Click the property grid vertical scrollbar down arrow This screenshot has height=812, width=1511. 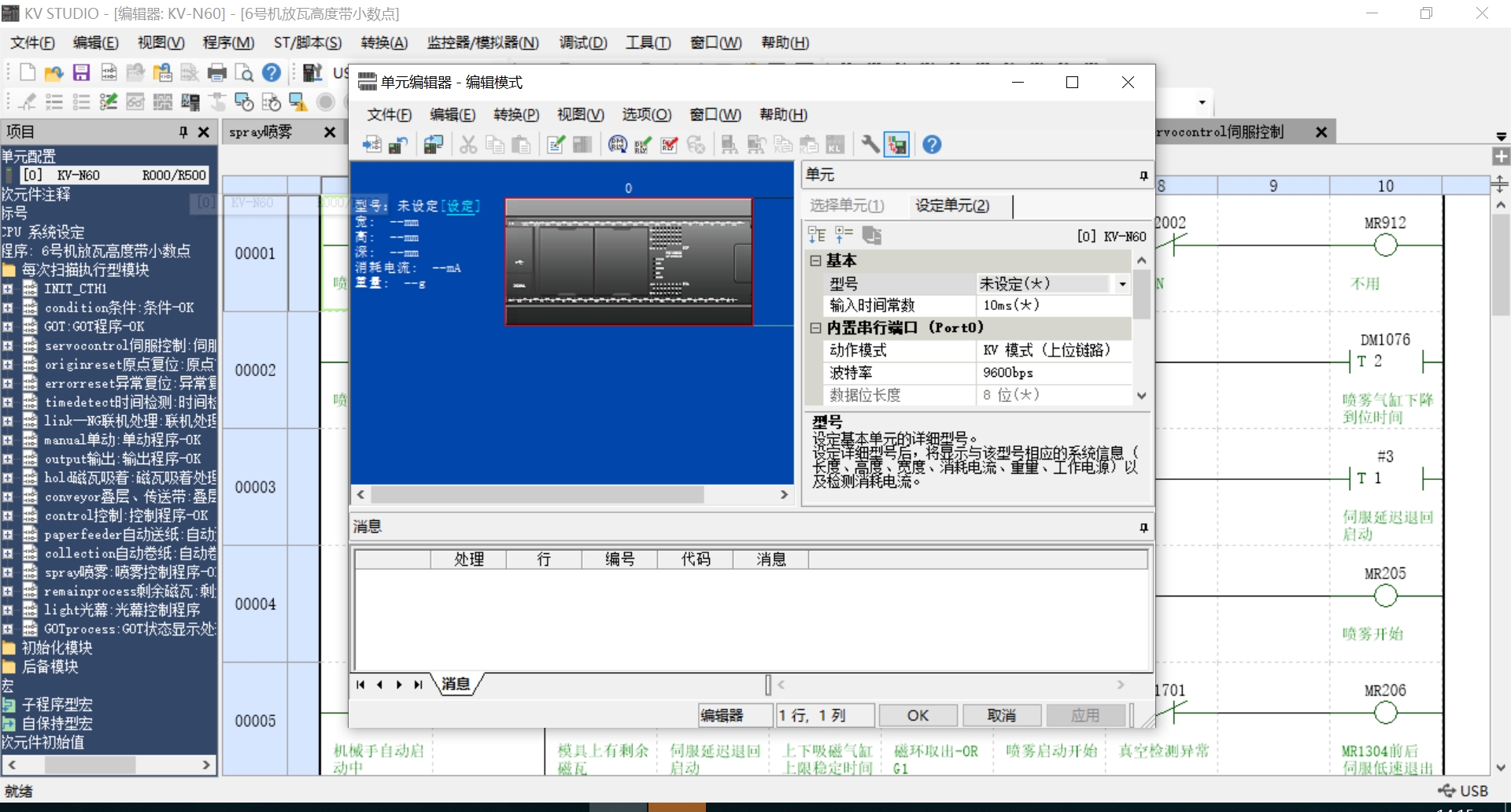pos(1141,396)
